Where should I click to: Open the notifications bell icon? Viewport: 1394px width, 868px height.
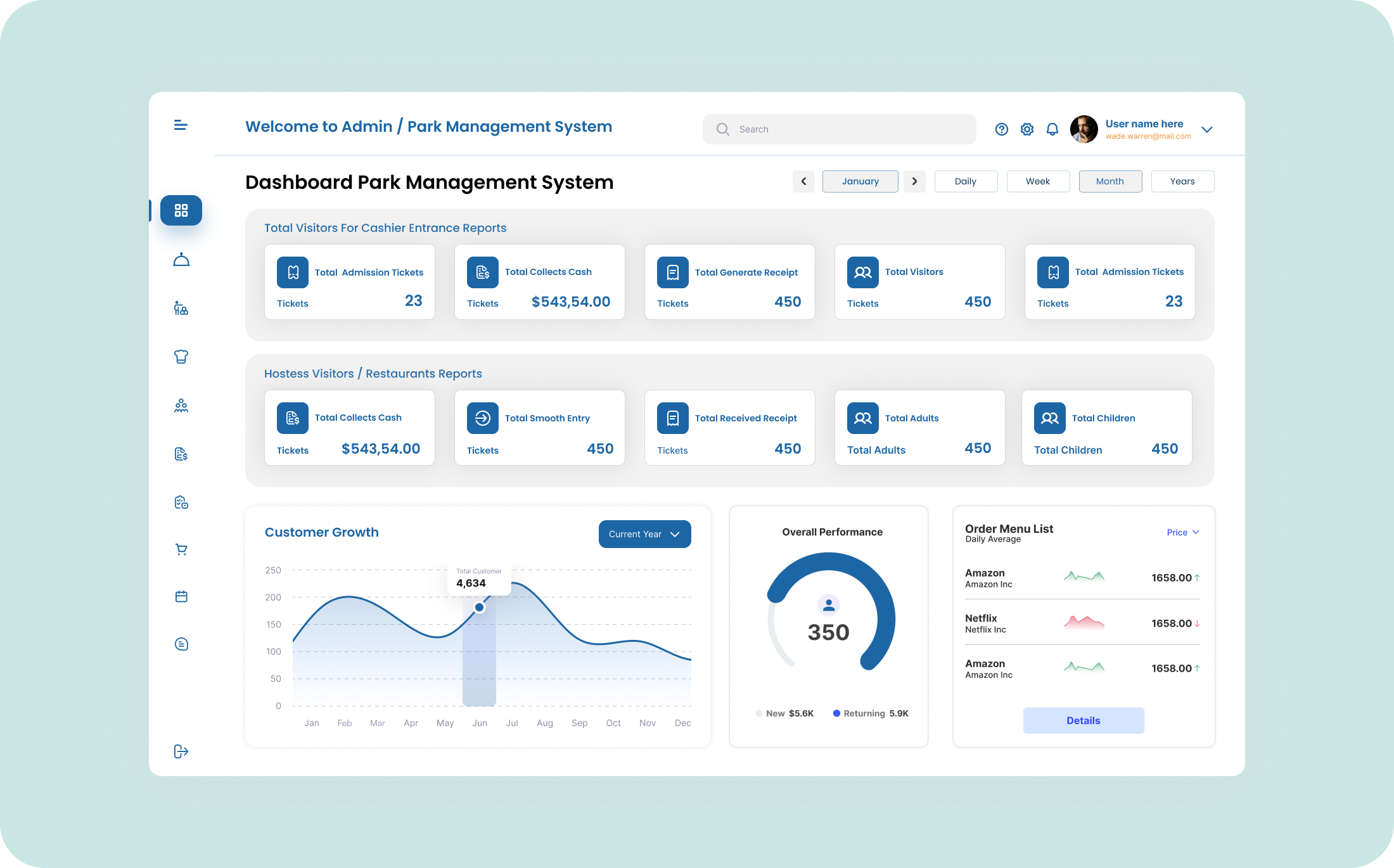click(1052, 129)
